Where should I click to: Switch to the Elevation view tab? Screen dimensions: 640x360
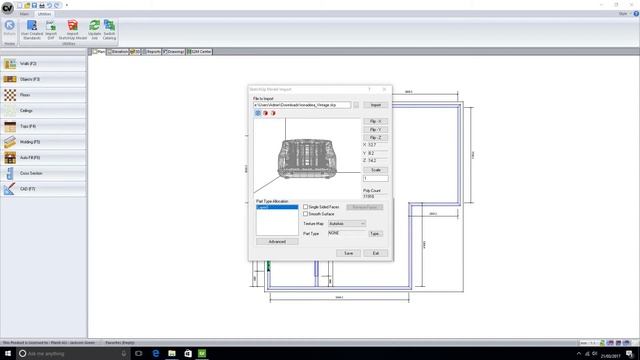click(x=118, y=52)
